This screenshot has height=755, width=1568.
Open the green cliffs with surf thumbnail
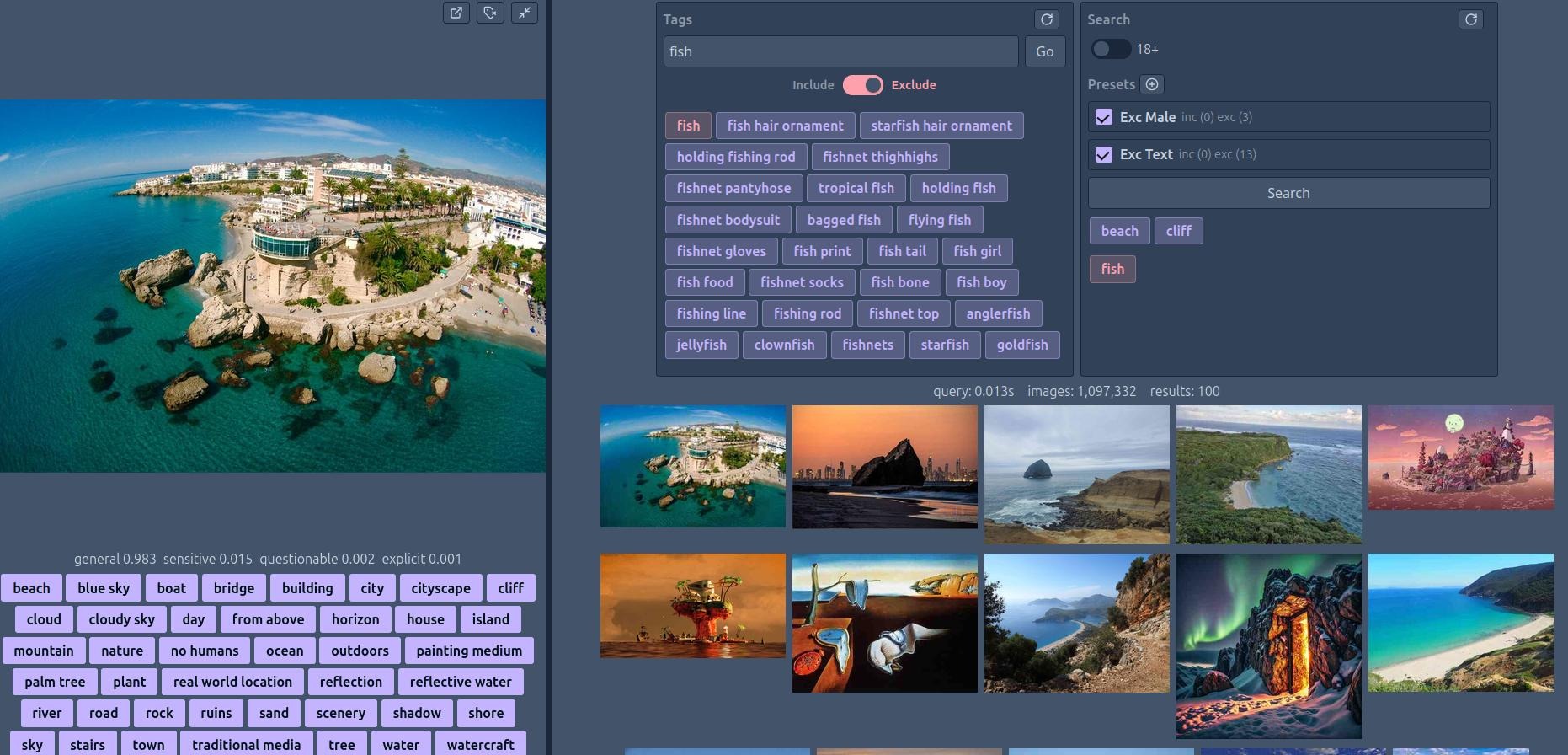click(x=1269, y=474)
